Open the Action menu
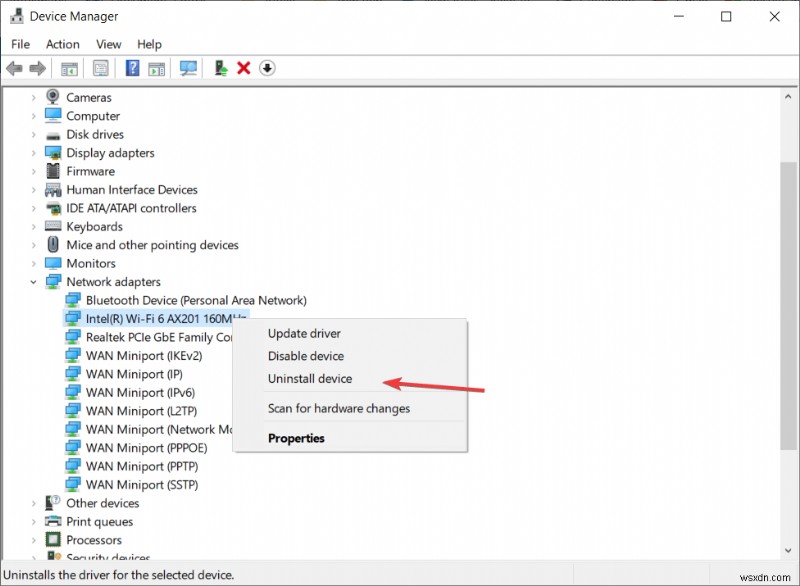This screenshot has height=586, width=800. [62, 44]
